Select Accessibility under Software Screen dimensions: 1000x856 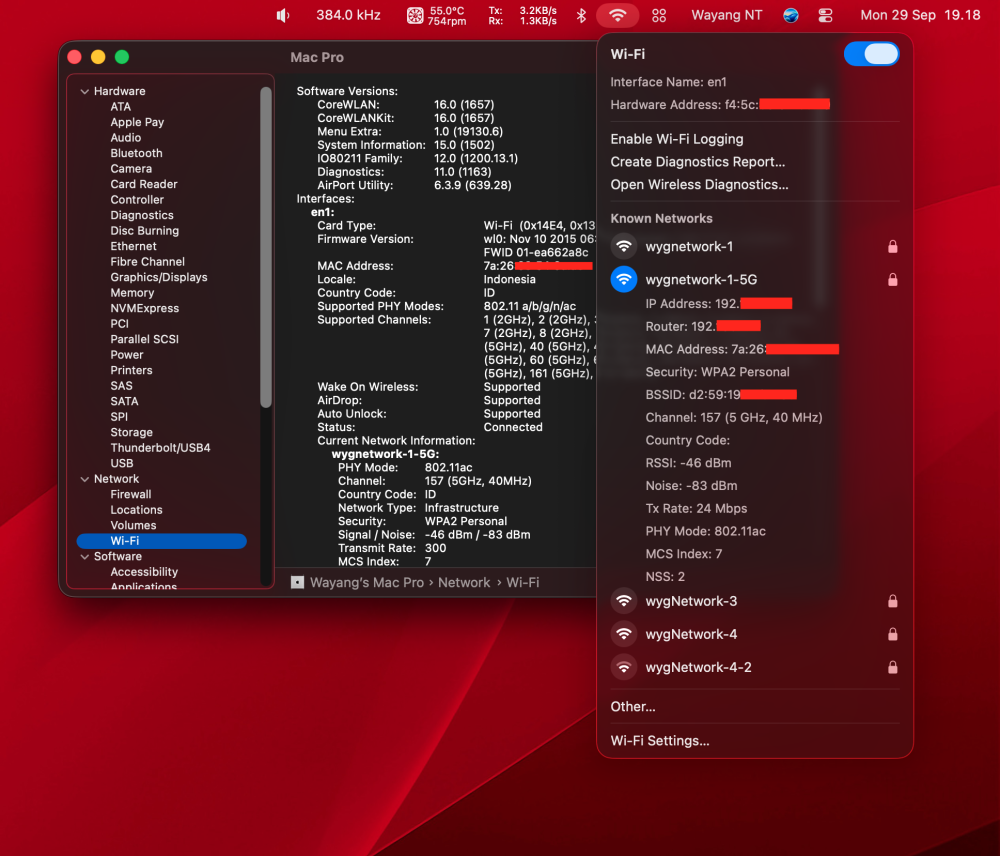[x=144, y=572]
